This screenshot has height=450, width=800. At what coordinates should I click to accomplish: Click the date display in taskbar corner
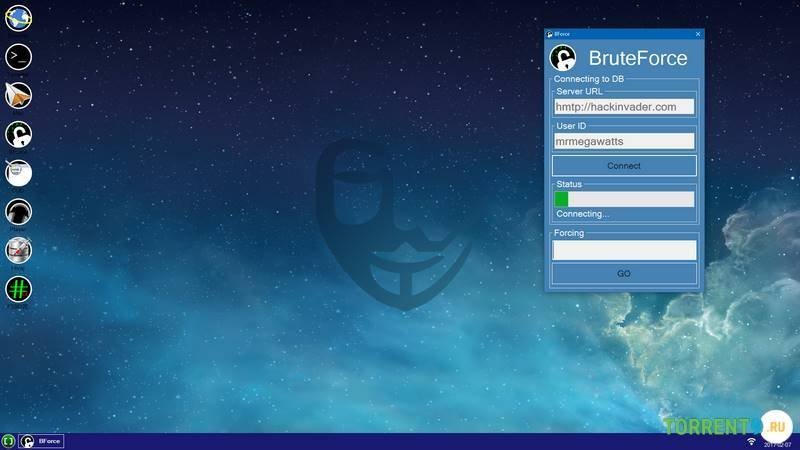coord(778,443)
